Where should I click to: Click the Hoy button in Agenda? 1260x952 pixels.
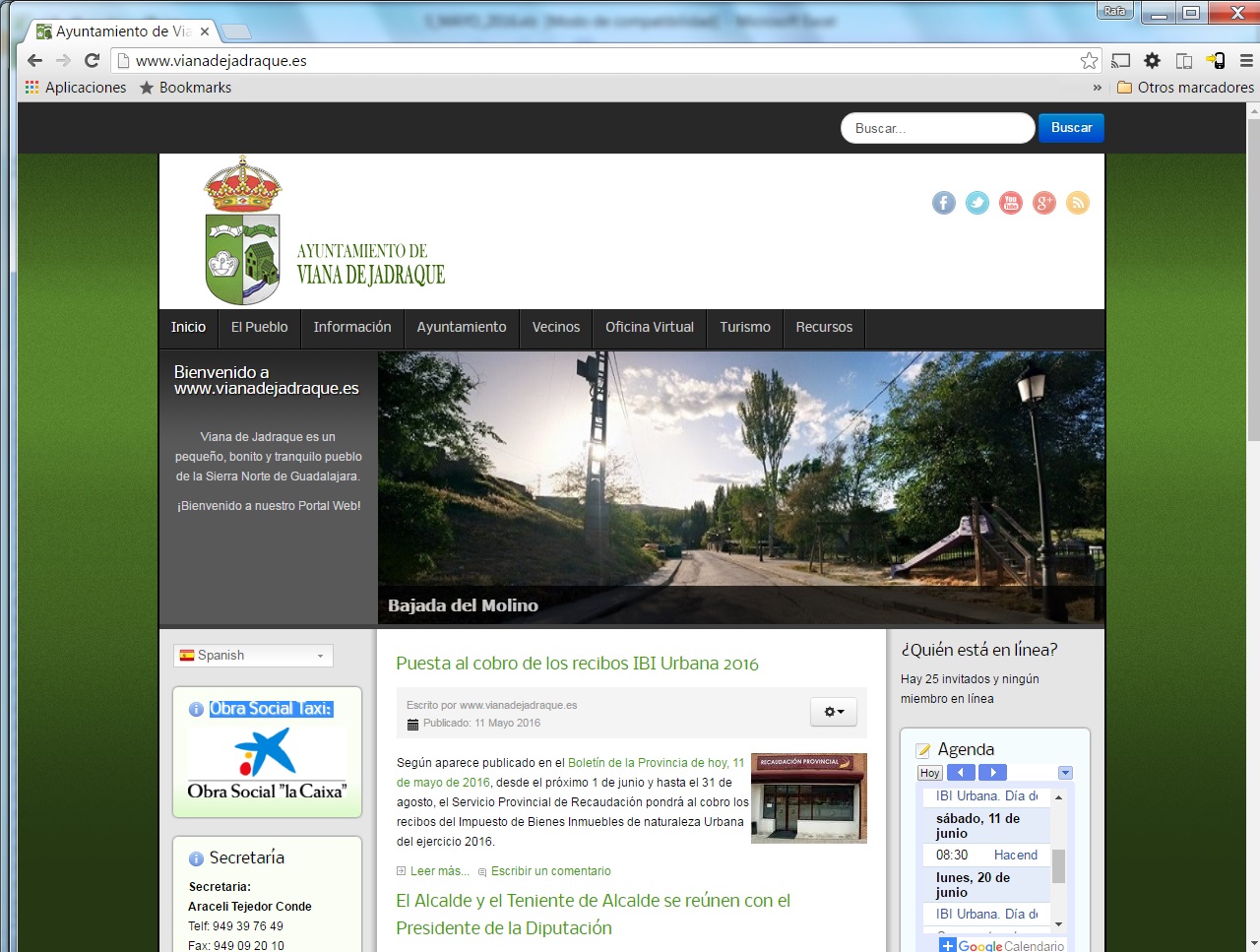tap(929, 773)
